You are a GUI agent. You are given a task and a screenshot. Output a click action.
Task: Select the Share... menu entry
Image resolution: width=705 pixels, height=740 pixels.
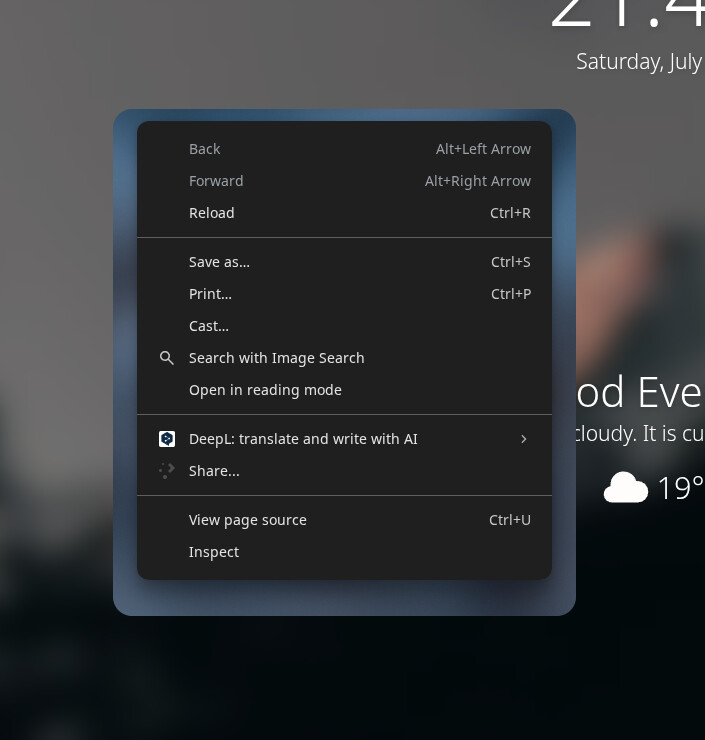pyautogui.click(x=344, y=471)
